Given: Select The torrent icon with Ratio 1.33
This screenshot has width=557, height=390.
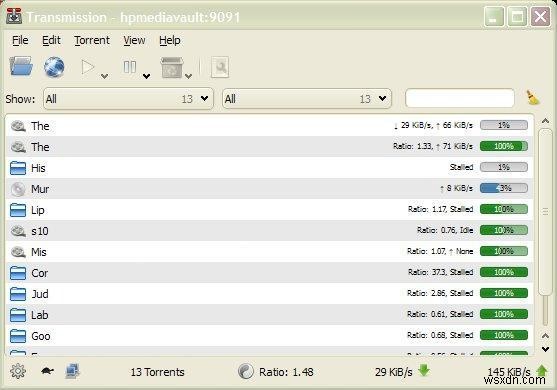Looking at the screenshot, I should pyautogui.click(x=18, y=147).
